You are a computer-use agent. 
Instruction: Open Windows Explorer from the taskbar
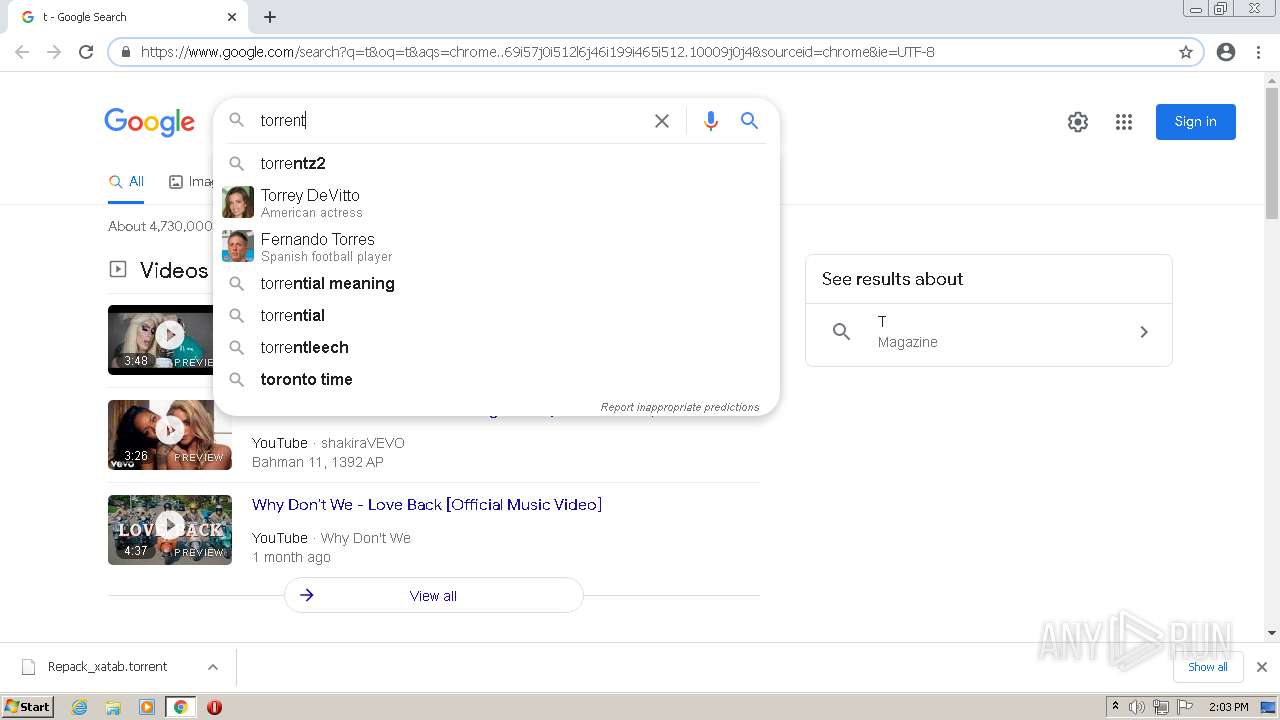(x=113, y=707)
